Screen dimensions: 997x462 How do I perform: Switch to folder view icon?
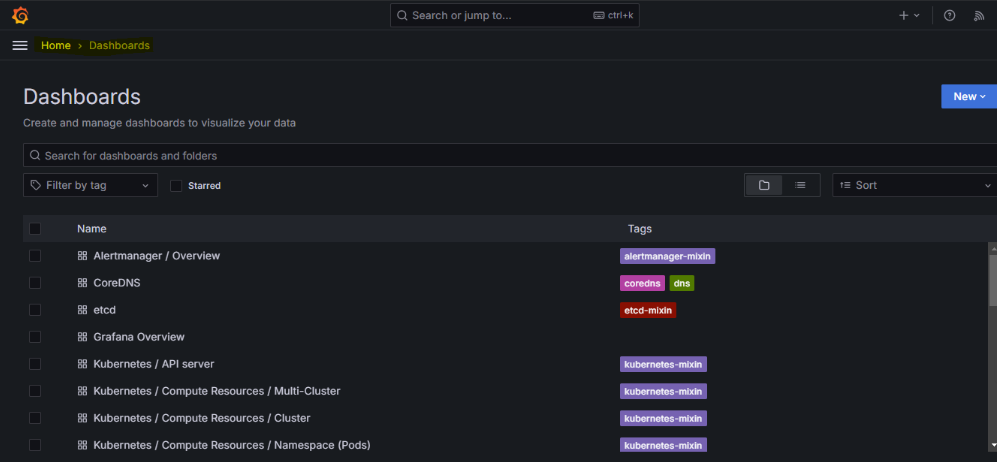point(764,185)
